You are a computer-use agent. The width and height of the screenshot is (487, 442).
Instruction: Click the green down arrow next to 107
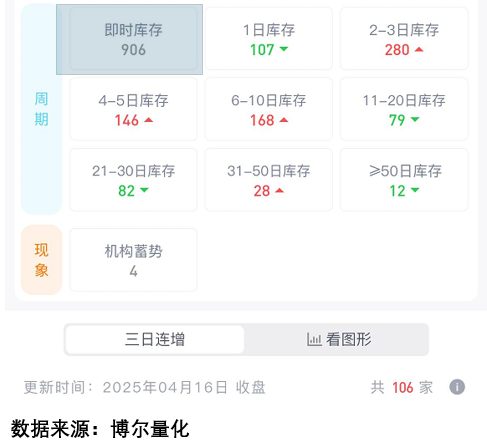pyautogui.click(x=284, y=49)
